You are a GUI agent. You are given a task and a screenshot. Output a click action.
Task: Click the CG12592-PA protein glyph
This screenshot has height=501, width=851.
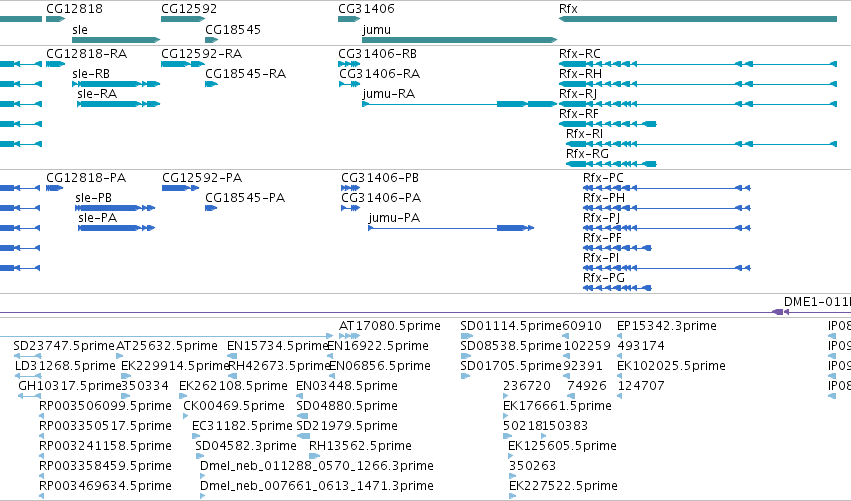(181, 188)
